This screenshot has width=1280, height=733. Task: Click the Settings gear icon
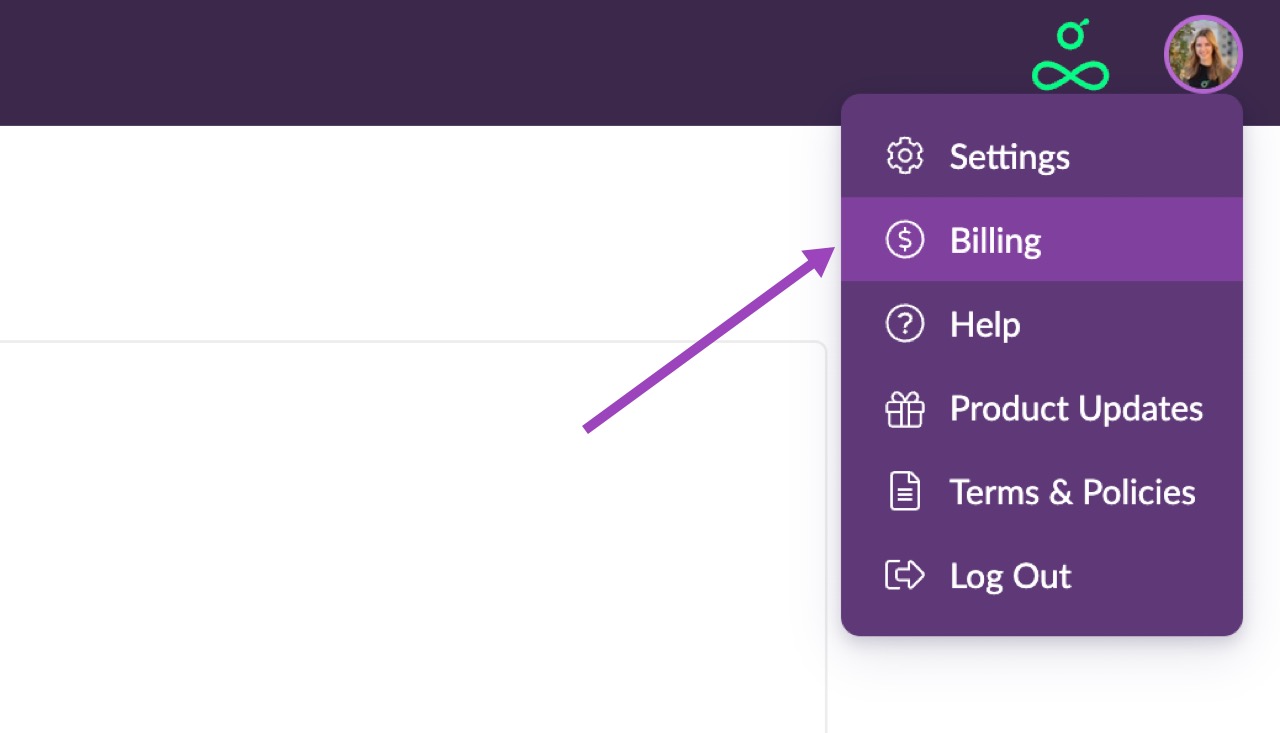905,156
